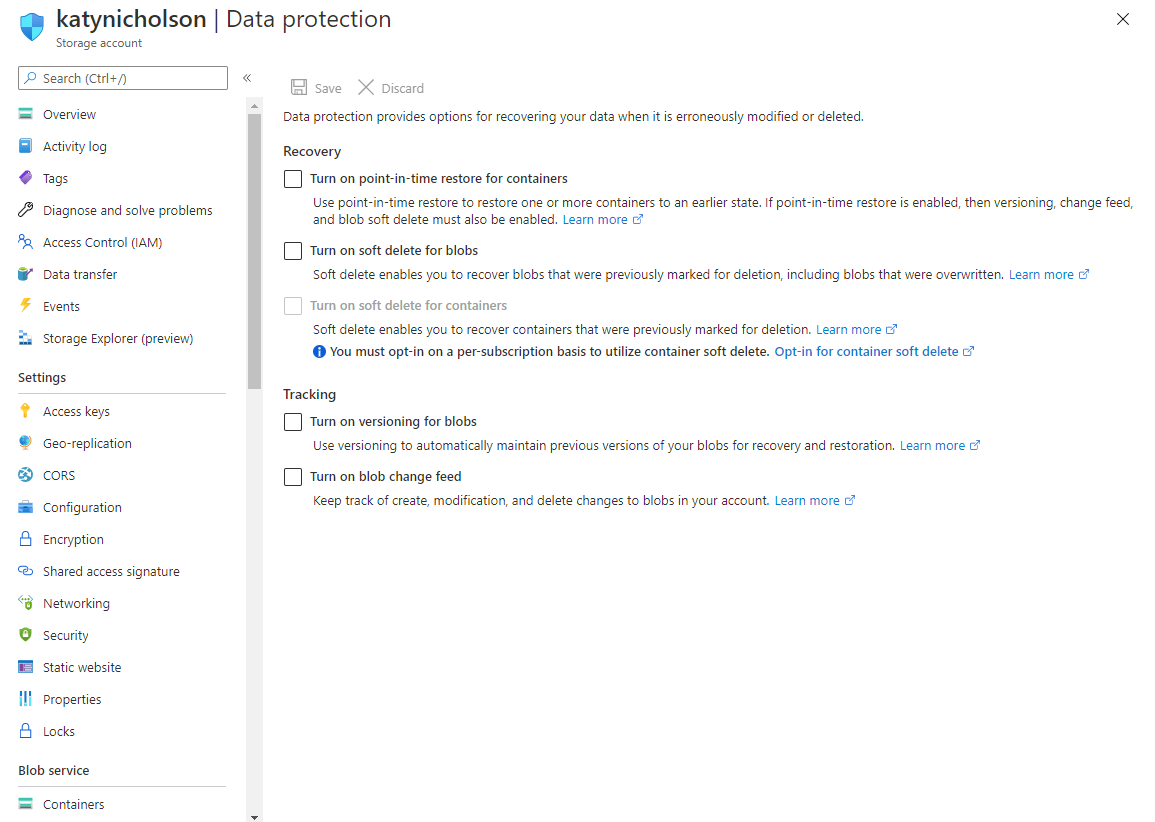Go to Containers under Blob service

73,804
